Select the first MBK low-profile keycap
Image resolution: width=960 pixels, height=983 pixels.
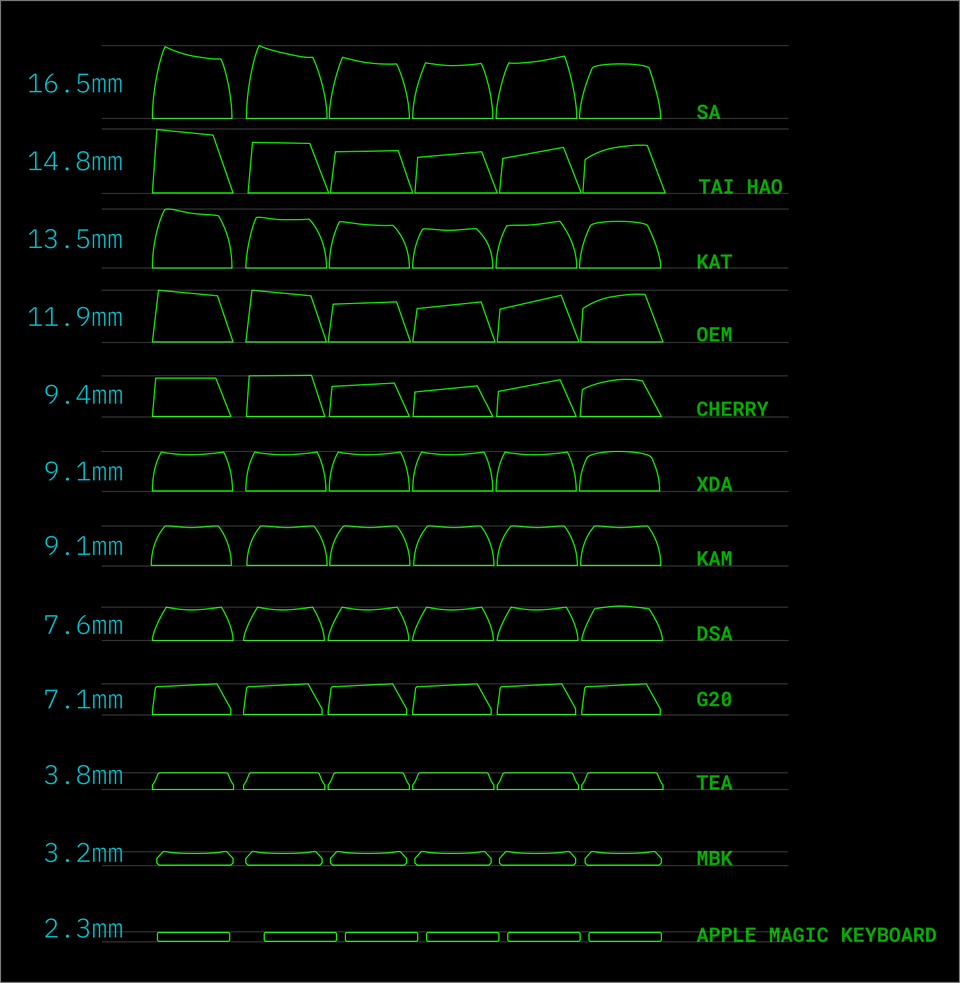tap(195, 858)
